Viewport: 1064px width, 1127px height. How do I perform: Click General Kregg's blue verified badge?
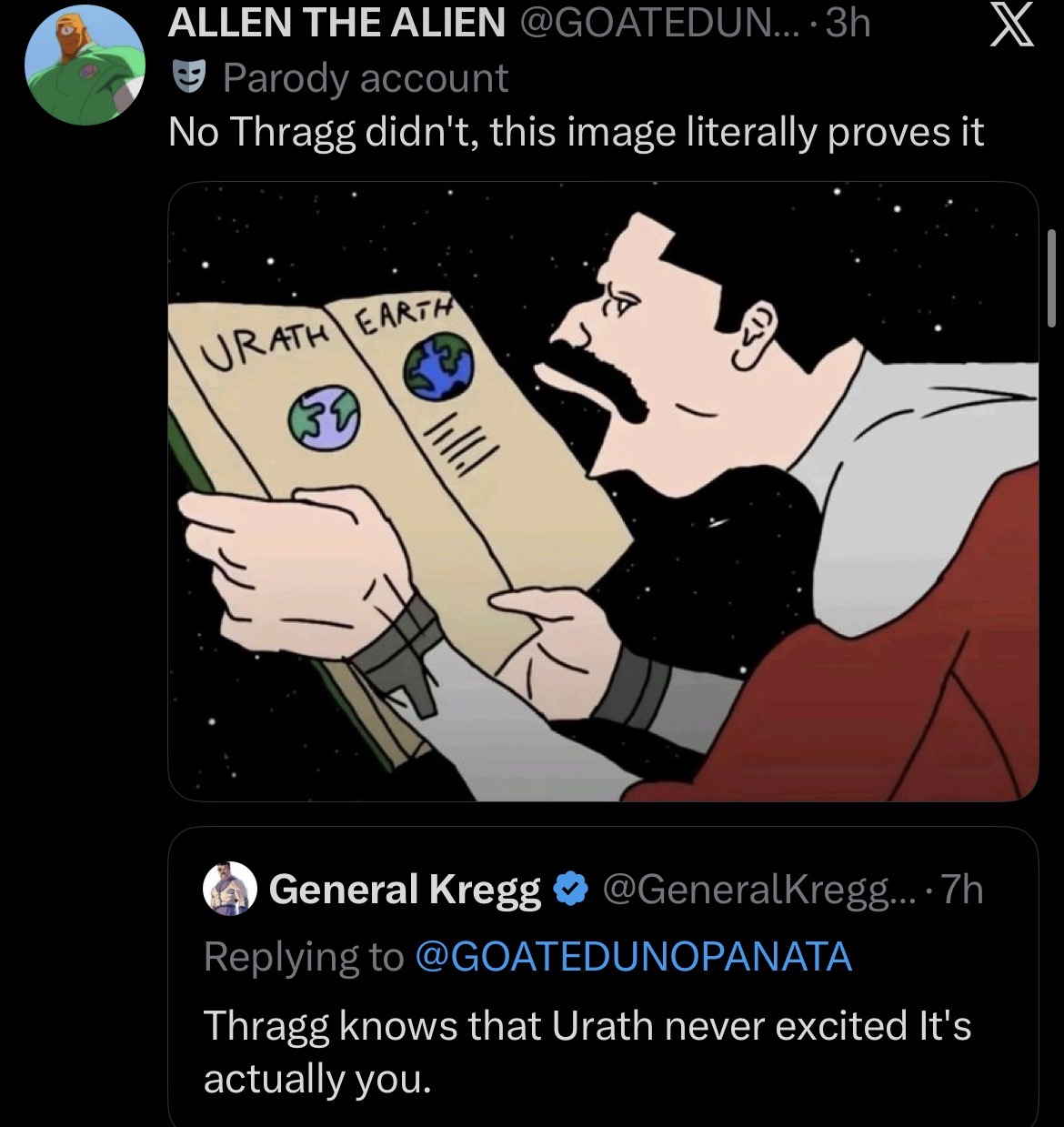coord(569,890)
